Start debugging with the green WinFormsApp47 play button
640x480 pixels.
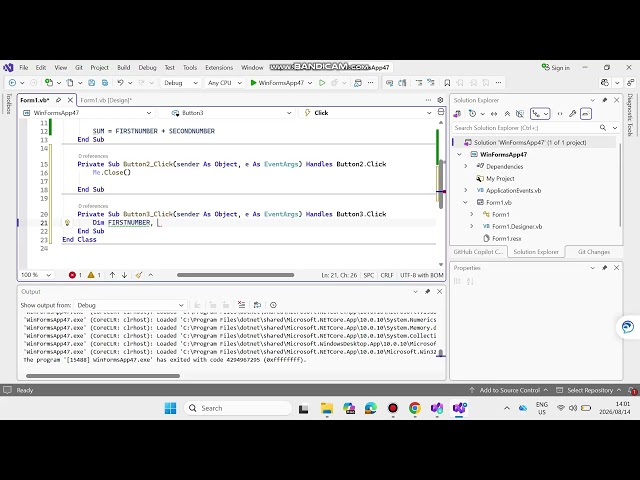click(277, 83)
